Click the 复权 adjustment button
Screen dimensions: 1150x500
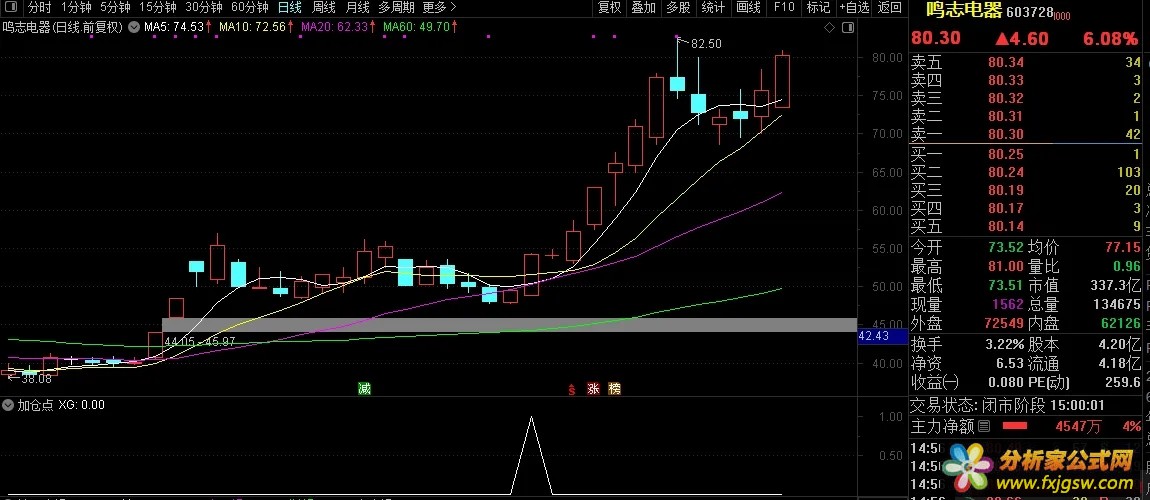coord(609,8)
